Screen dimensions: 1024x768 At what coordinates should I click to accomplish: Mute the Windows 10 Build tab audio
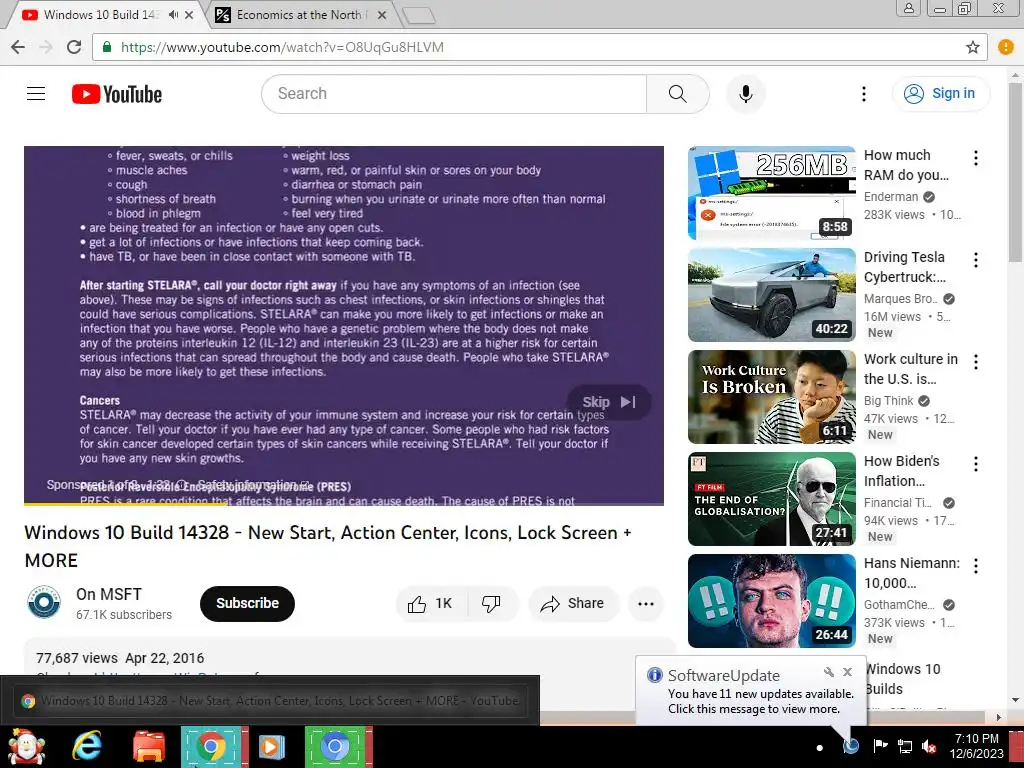pos(173,14)
